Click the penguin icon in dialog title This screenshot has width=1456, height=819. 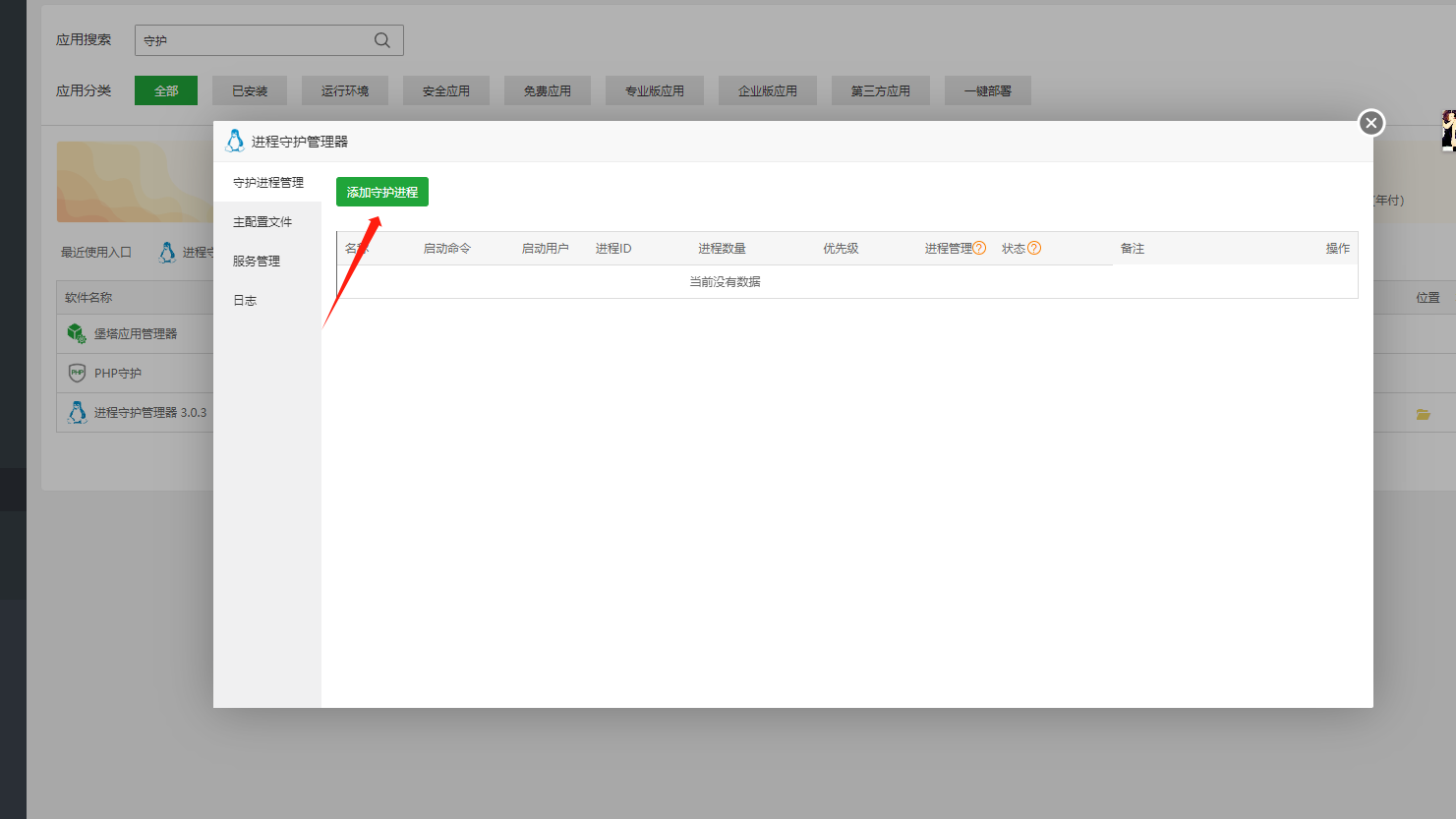pos(235,141)
